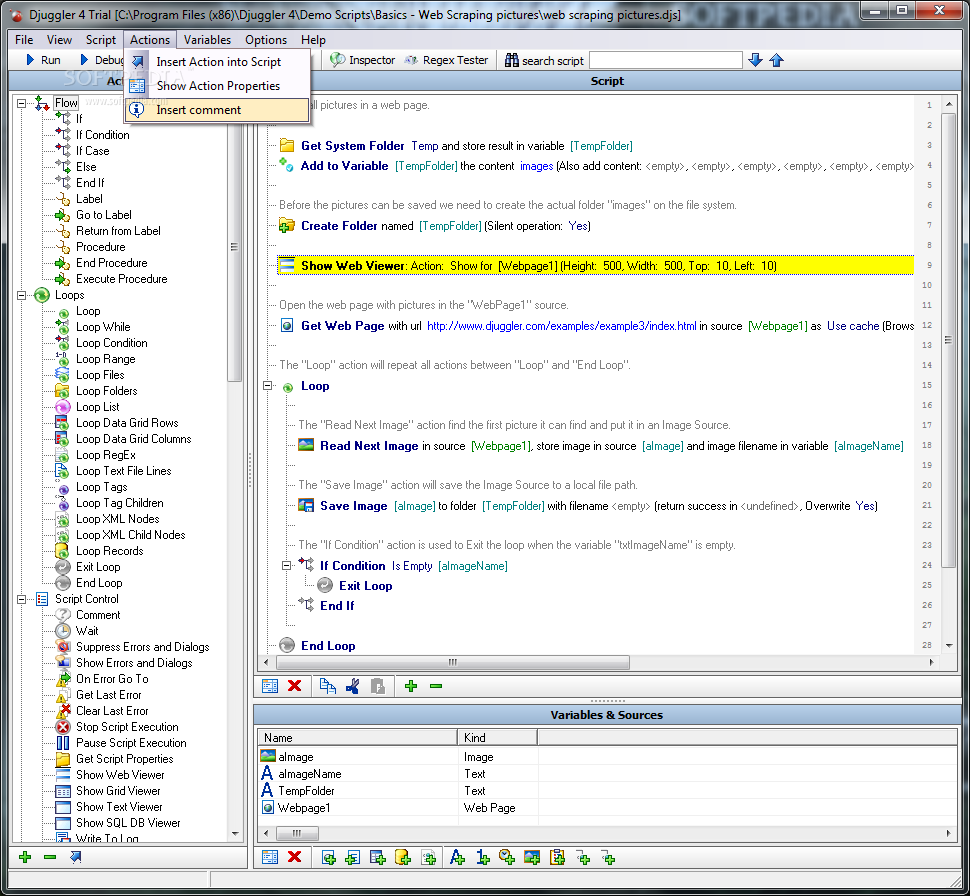The image size is (970, 896).
Task: Add a new image source
Action: (x=531, y=858)
